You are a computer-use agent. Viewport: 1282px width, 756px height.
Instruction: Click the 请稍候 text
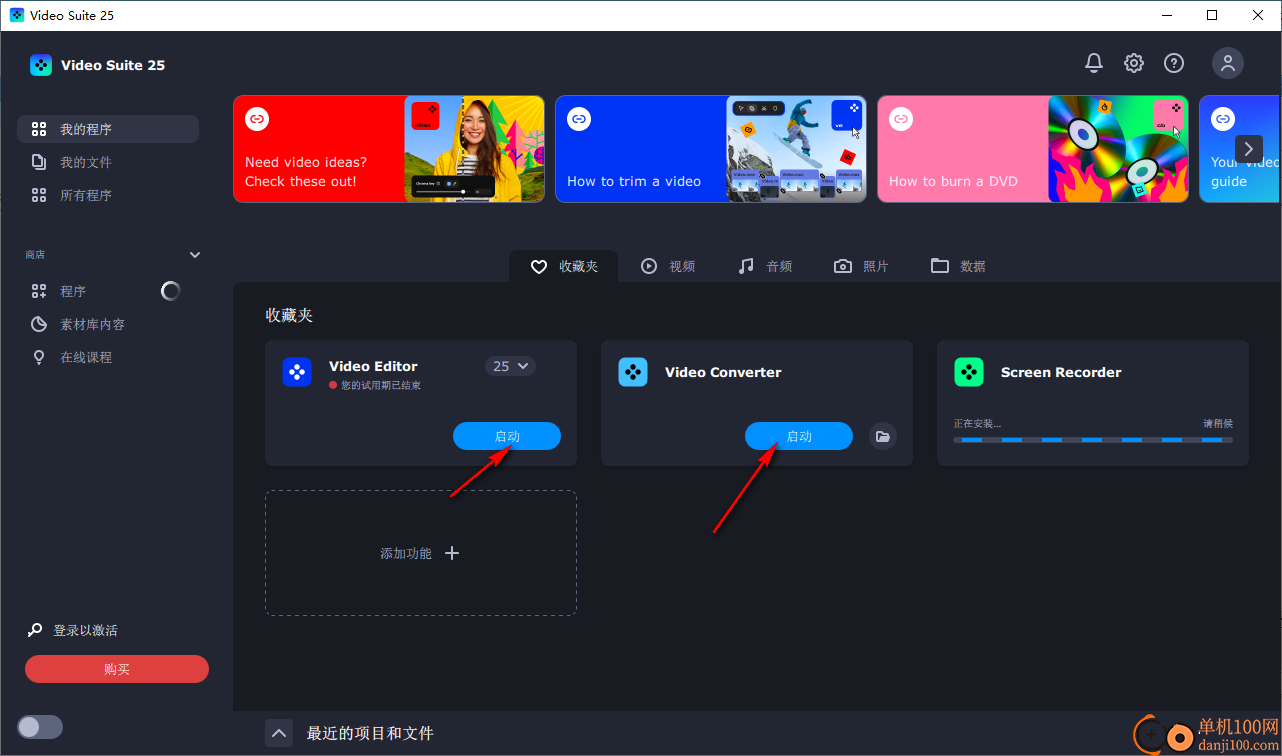(x=1218, y=424)
